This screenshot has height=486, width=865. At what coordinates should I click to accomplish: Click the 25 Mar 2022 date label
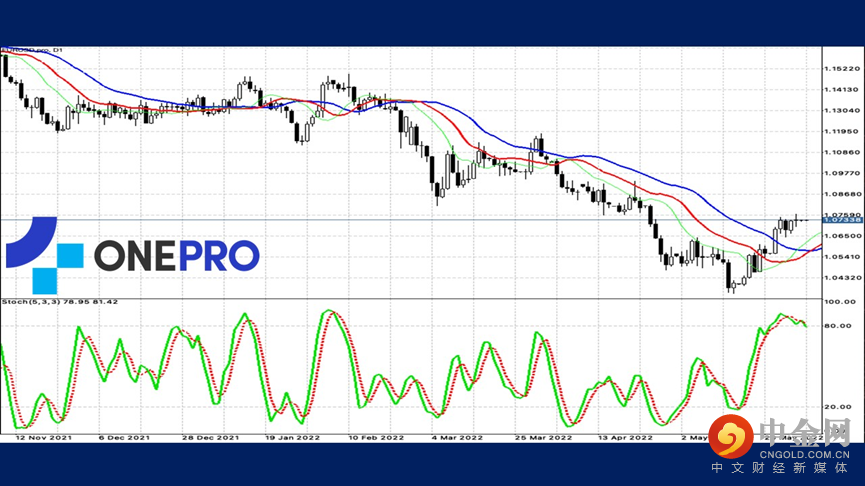[543, 437]
